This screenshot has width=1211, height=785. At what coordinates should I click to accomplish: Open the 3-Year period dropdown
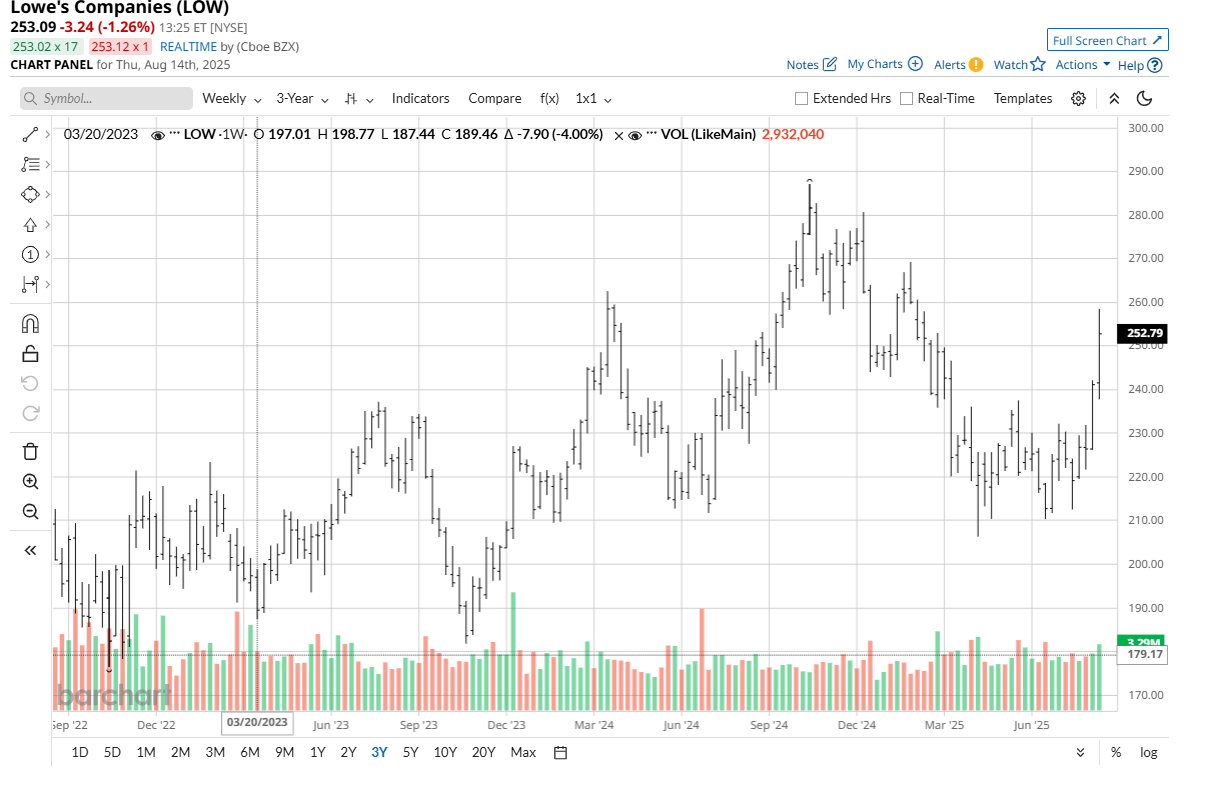coord(303,98)
